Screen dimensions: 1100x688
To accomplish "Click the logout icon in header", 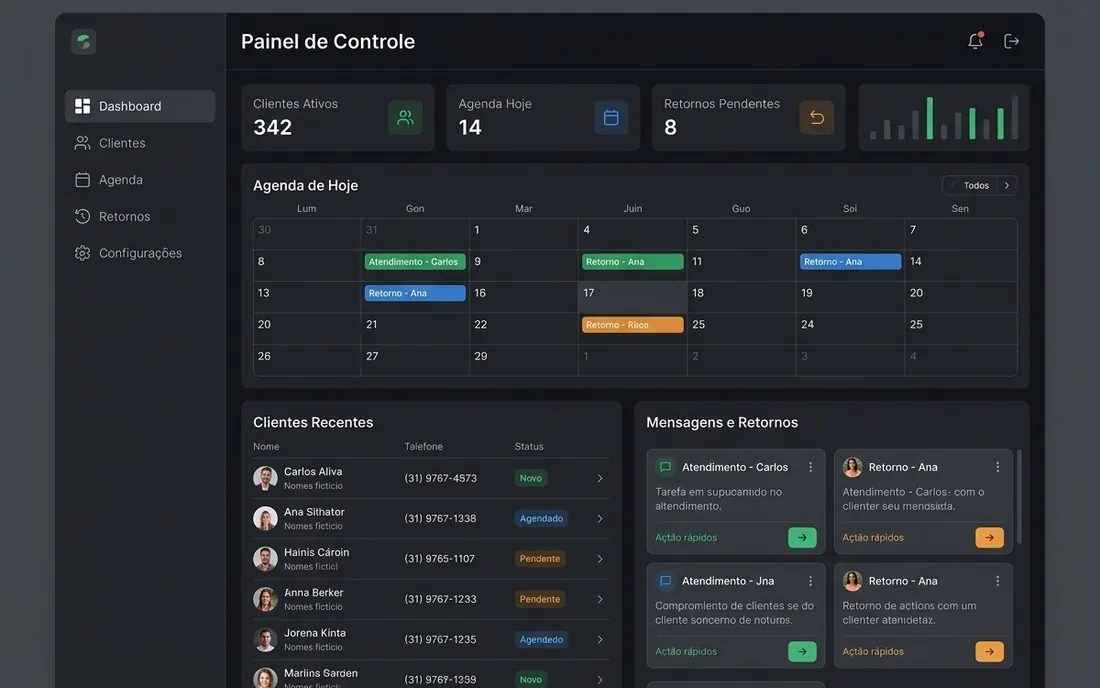I will 1011,41.
